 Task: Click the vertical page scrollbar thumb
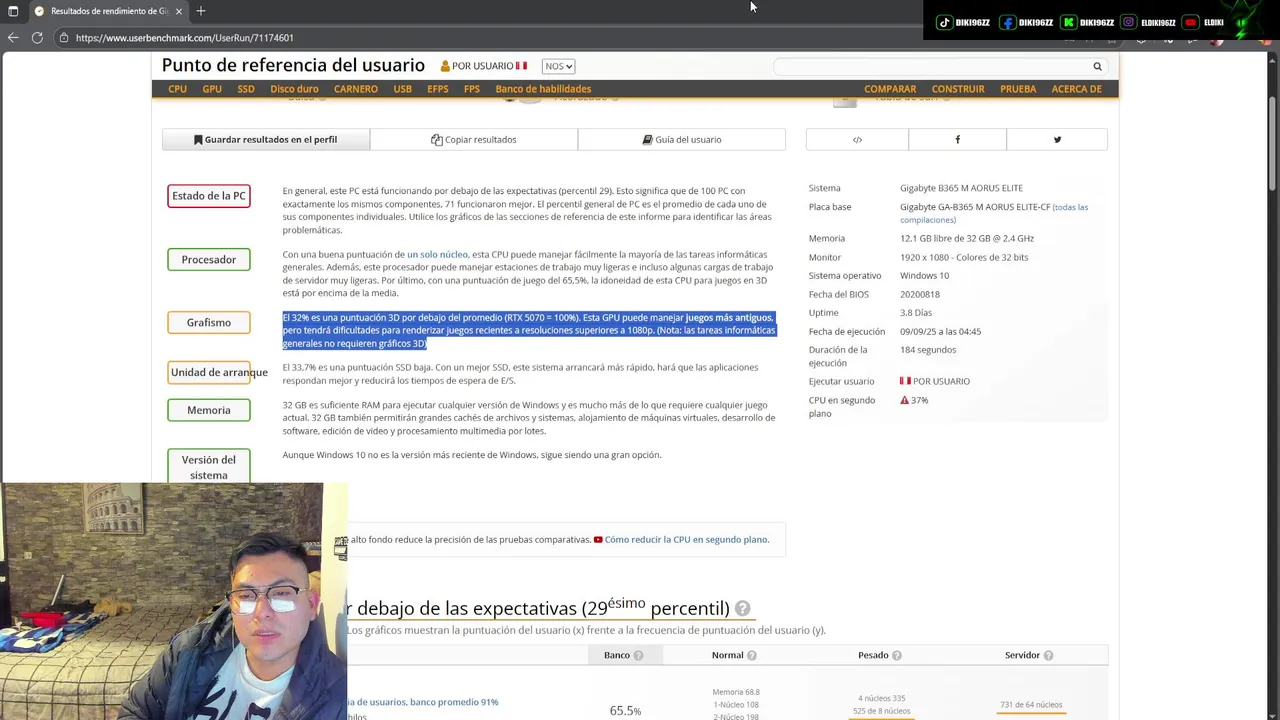pyautogui.click(x=1272, y=142)
